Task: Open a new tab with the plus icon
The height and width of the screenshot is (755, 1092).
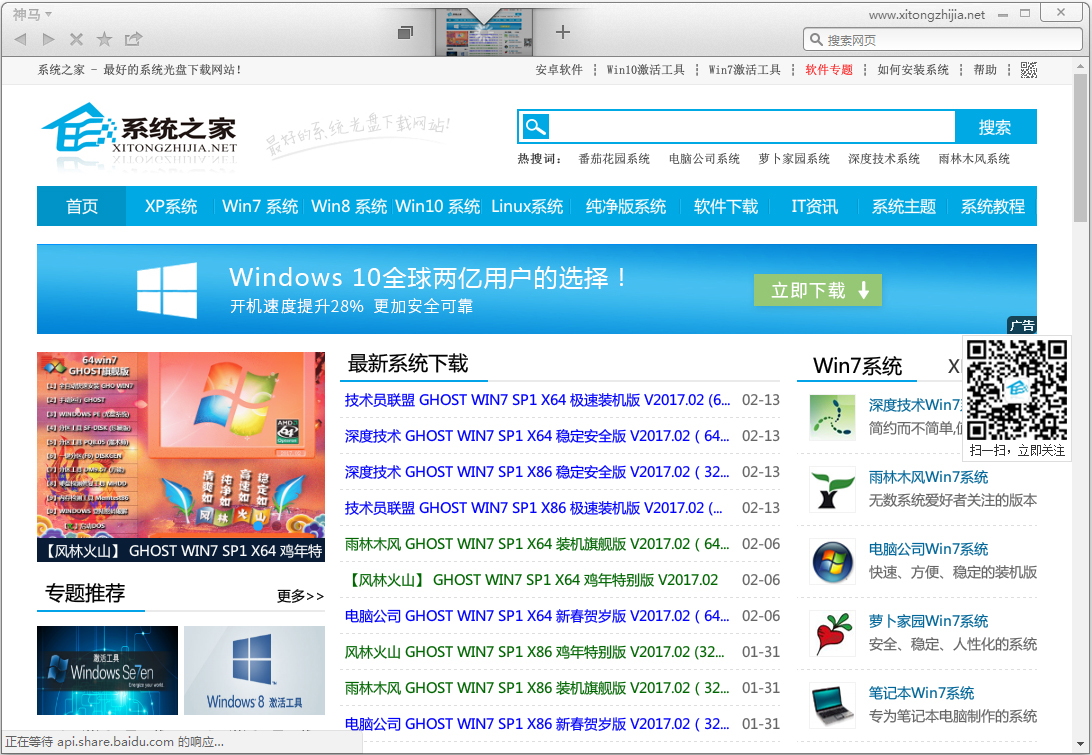Action: coord(563,32)
